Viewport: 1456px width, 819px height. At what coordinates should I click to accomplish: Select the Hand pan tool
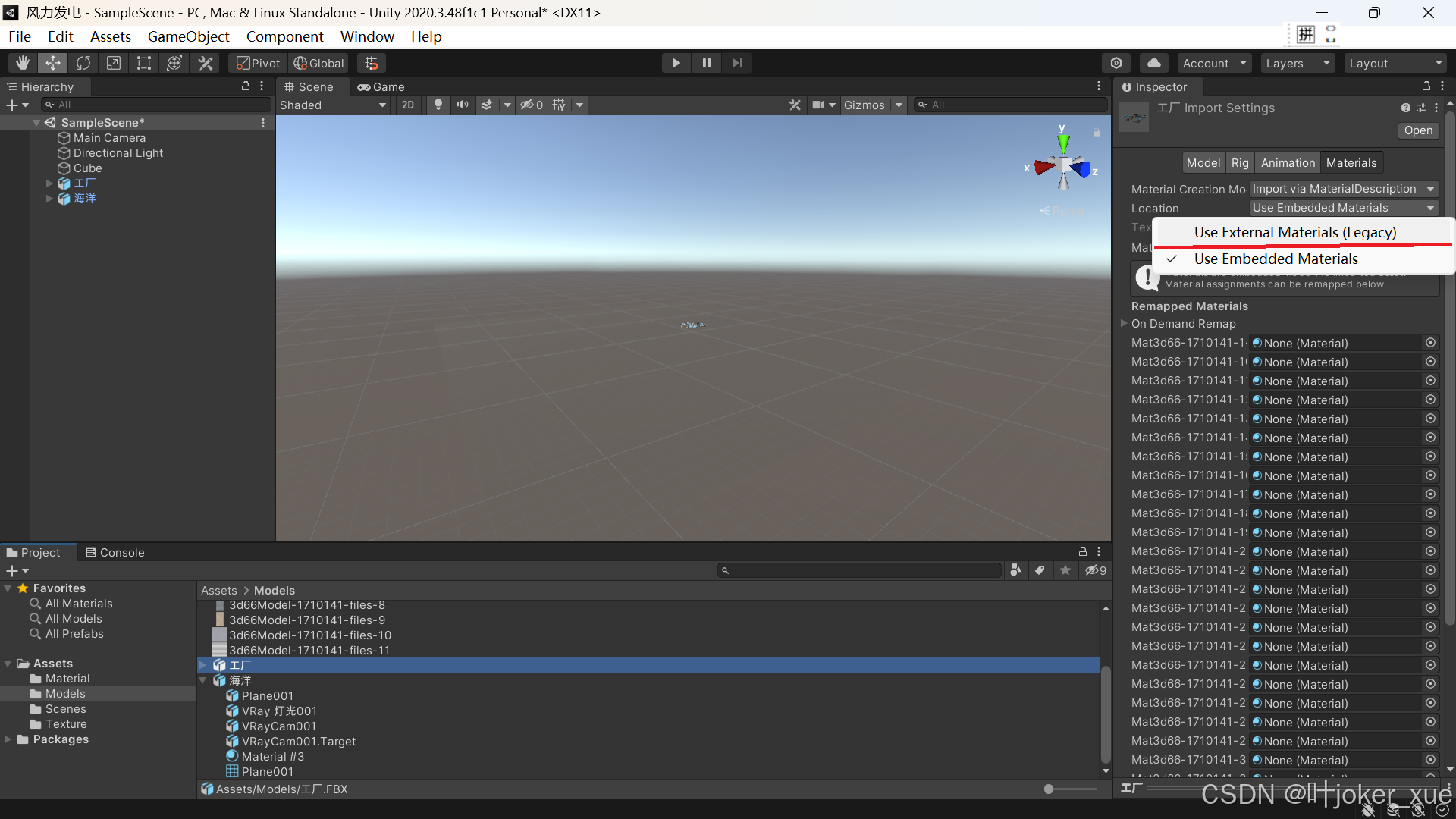(21, 62)
